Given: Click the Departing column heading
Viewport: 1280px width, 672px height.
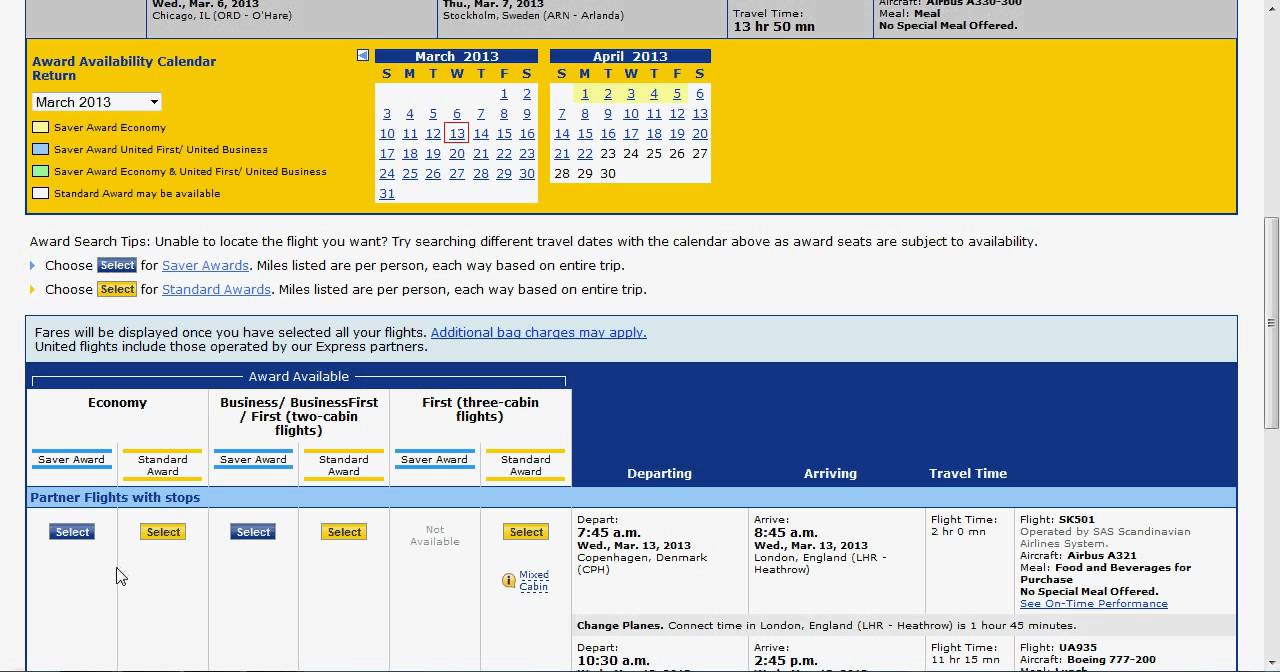Looking at the screenshot, I should tap(659, 473).
